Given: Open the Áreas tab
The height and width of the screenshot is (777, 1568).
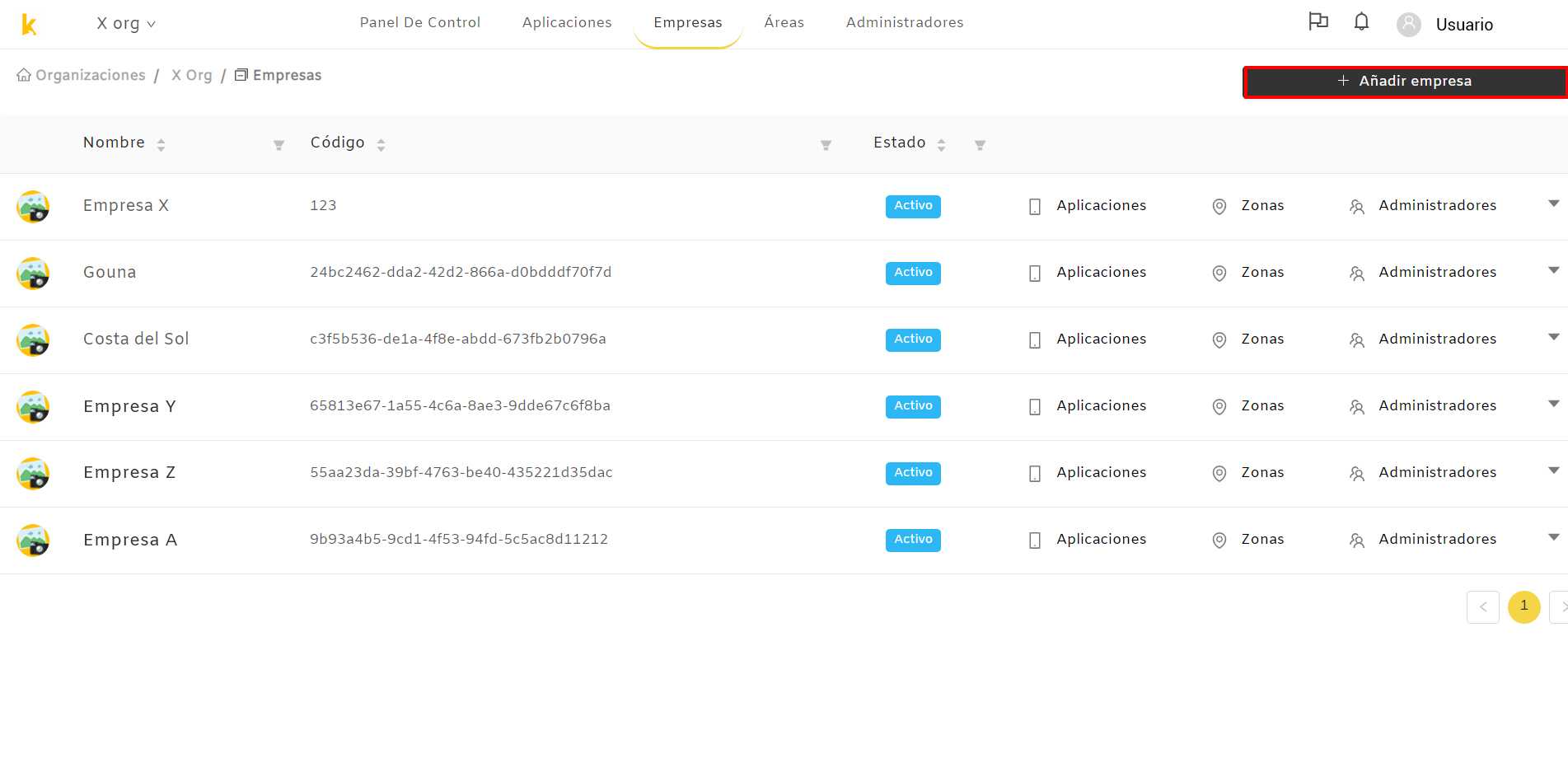Looking at the screenshot, I should click(x=784, y=22).
